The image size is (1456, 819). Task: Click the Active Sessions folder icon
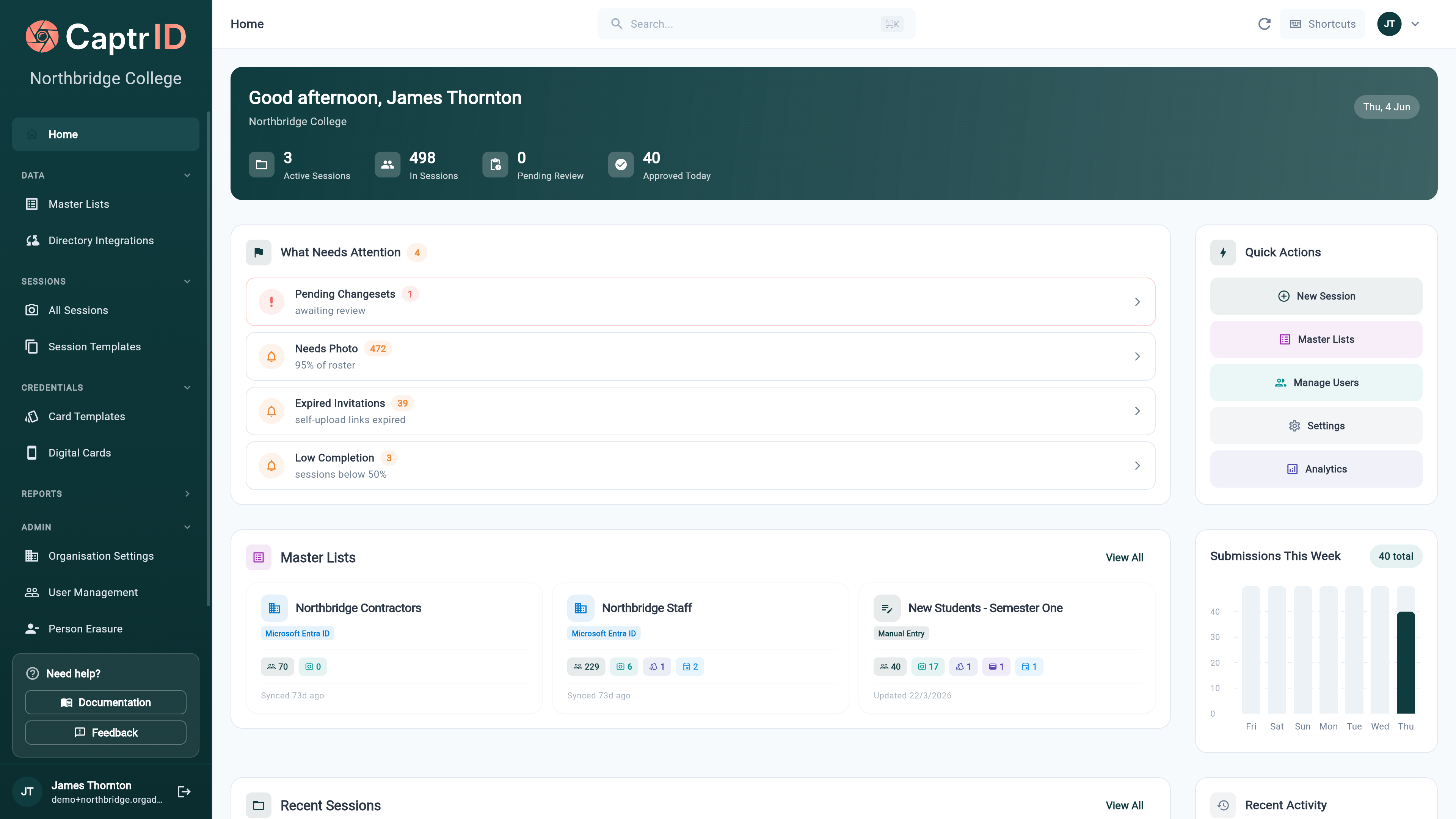tap(262, 165)
